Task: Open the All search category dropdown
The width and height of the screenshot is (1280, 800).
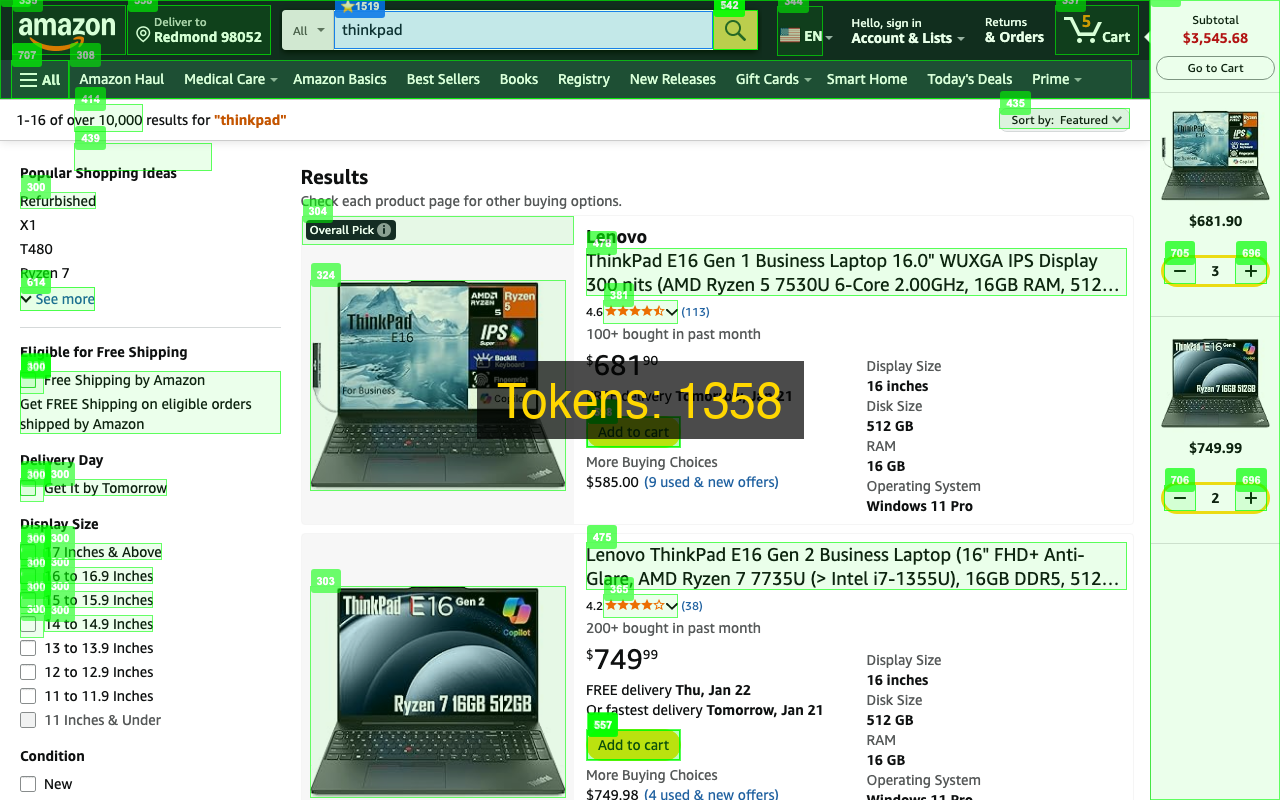Action: (x=308, y=30)
